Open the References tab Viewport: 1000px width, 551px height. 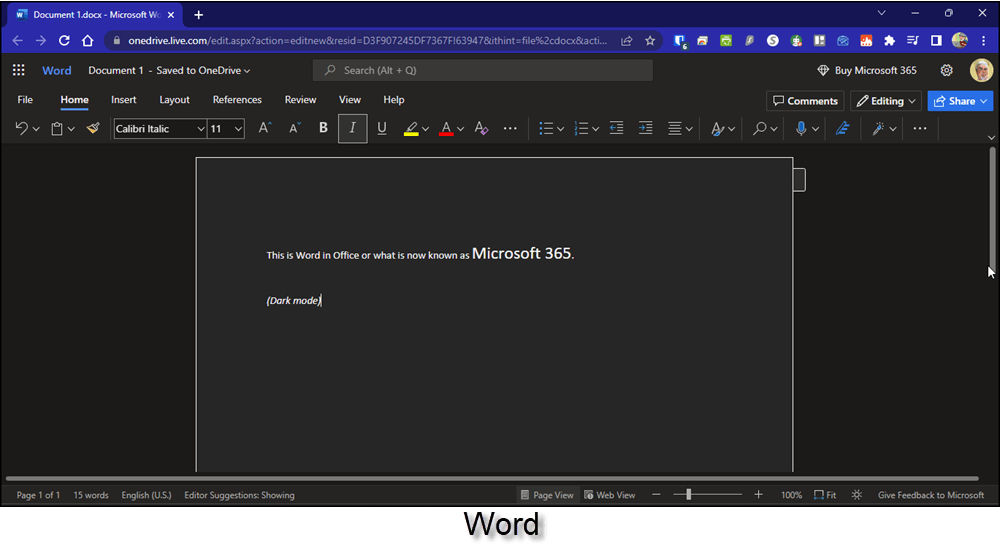pyautogui.click(x=237, y=99)
